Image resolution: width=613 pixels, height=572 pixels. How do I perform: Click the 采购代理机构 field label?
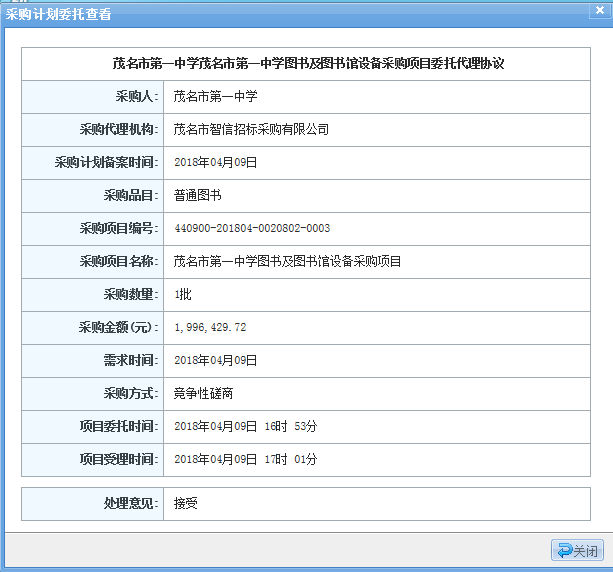click(x=118, y=129)
